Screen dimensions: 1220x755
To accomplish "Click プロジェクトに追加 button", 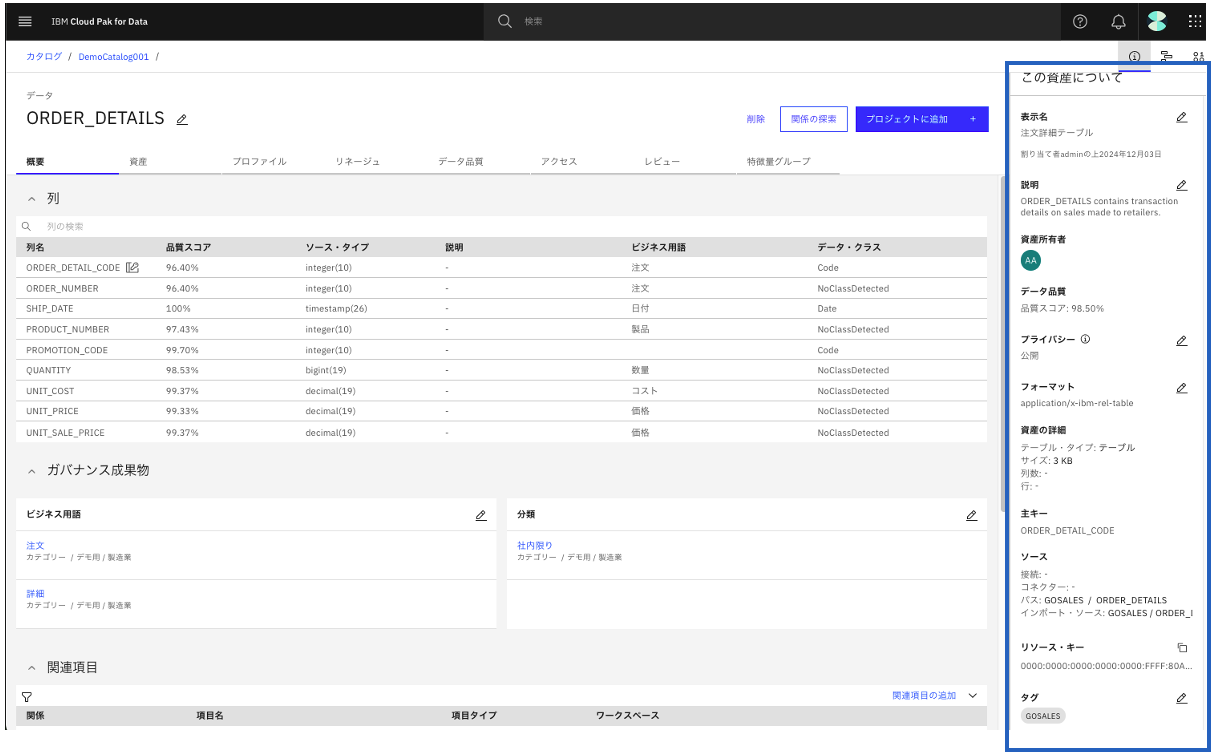I will coord(922,119).
